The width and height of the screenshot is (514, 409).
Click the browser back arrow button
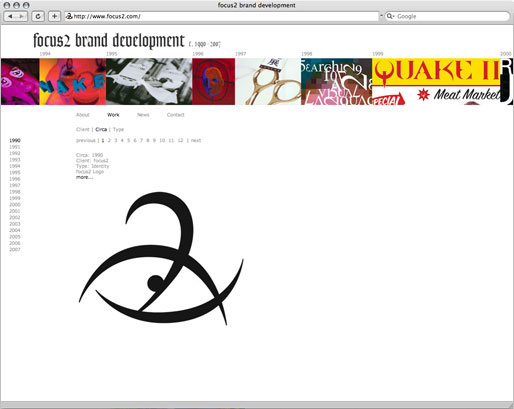(x=10, y=16)
